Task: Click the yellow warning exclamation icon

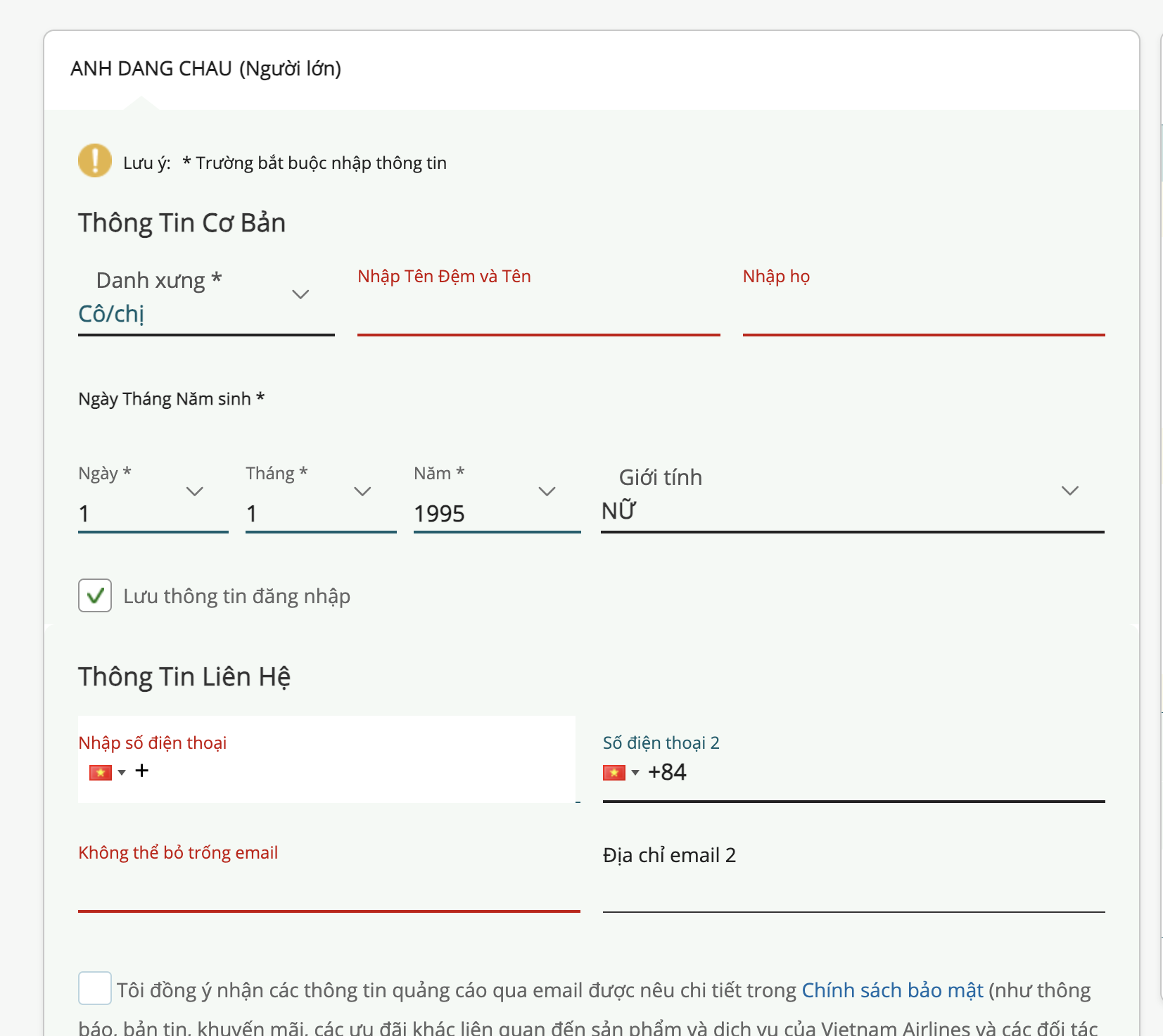Action: click(x=95, y=160)
